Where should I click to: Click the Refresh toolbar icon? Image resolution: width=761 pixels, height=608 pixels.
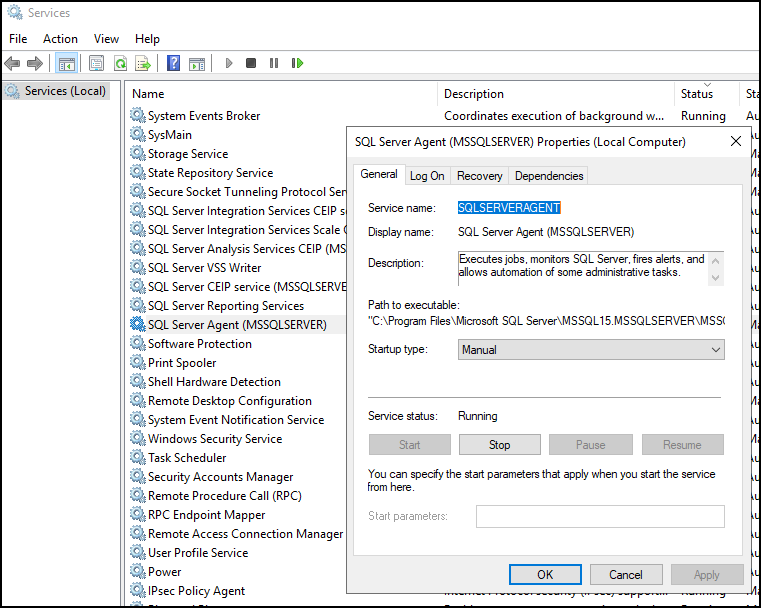pyautogui.click(x=120, y=63)
